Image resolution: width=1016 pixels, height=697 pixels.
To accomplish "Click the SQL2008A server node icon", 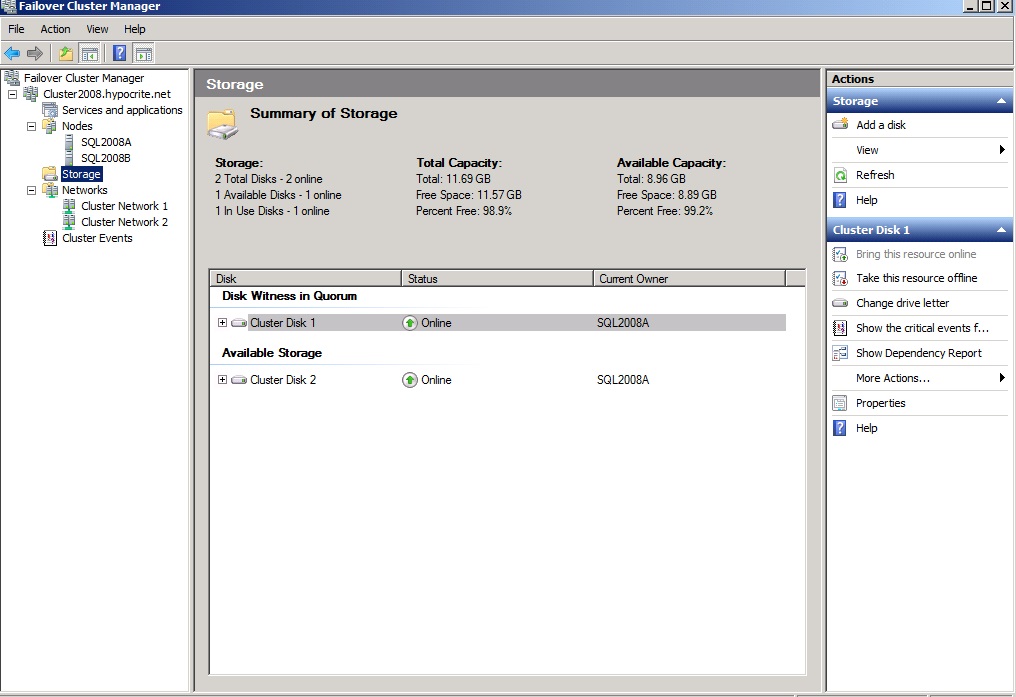I will coord(69,142).
